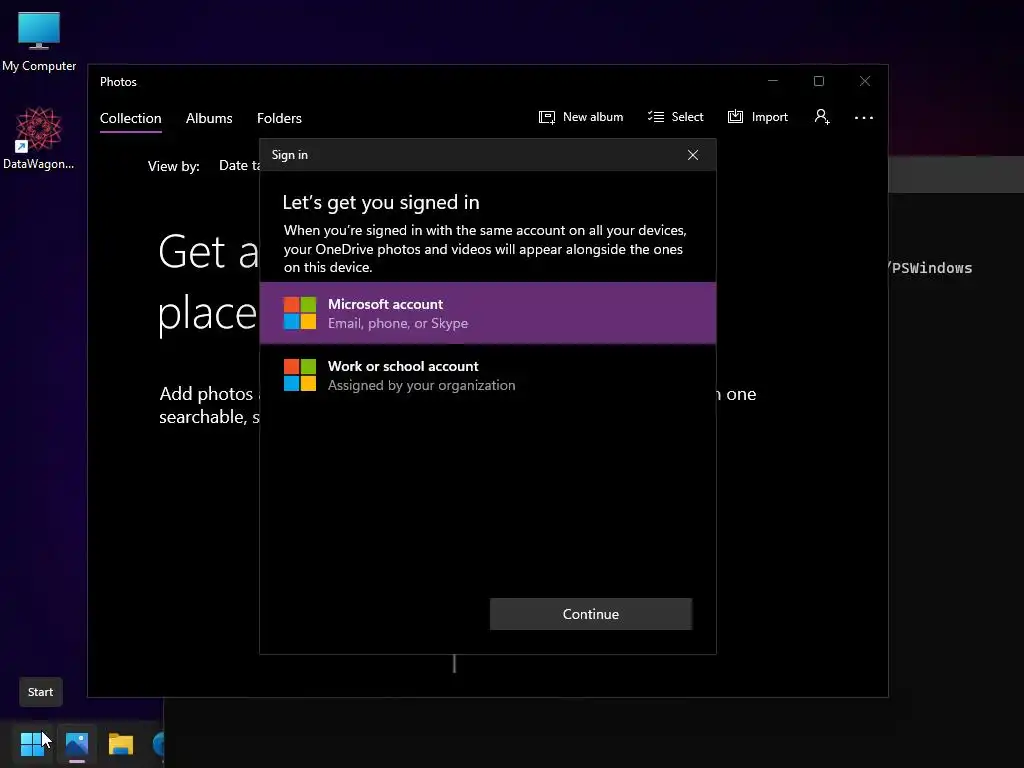Close the Sign in dialog
This screenshot has width=1024, height=768.
coord(693,155)
